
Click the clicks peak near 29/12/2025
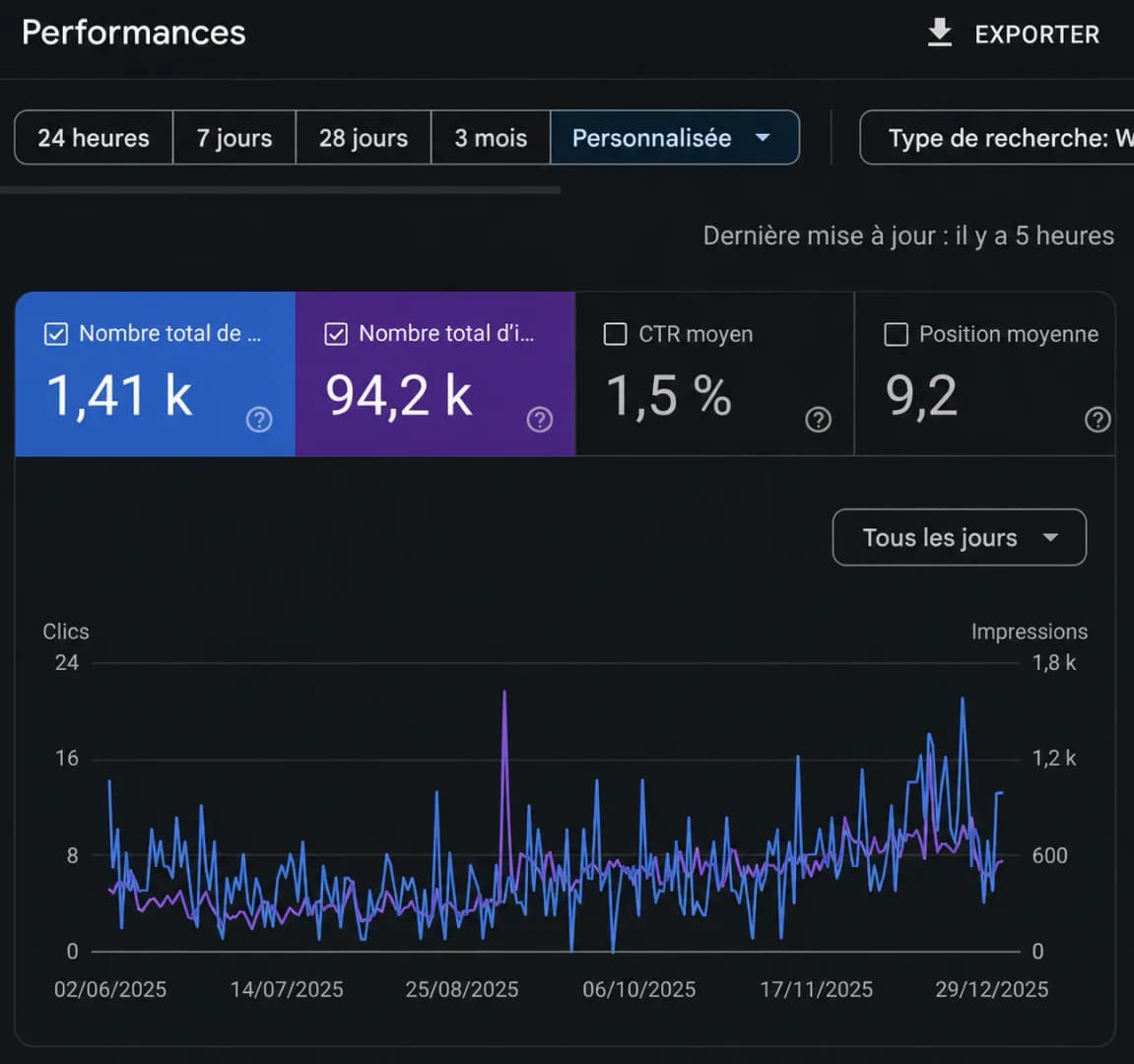click(x=962, y=698)
